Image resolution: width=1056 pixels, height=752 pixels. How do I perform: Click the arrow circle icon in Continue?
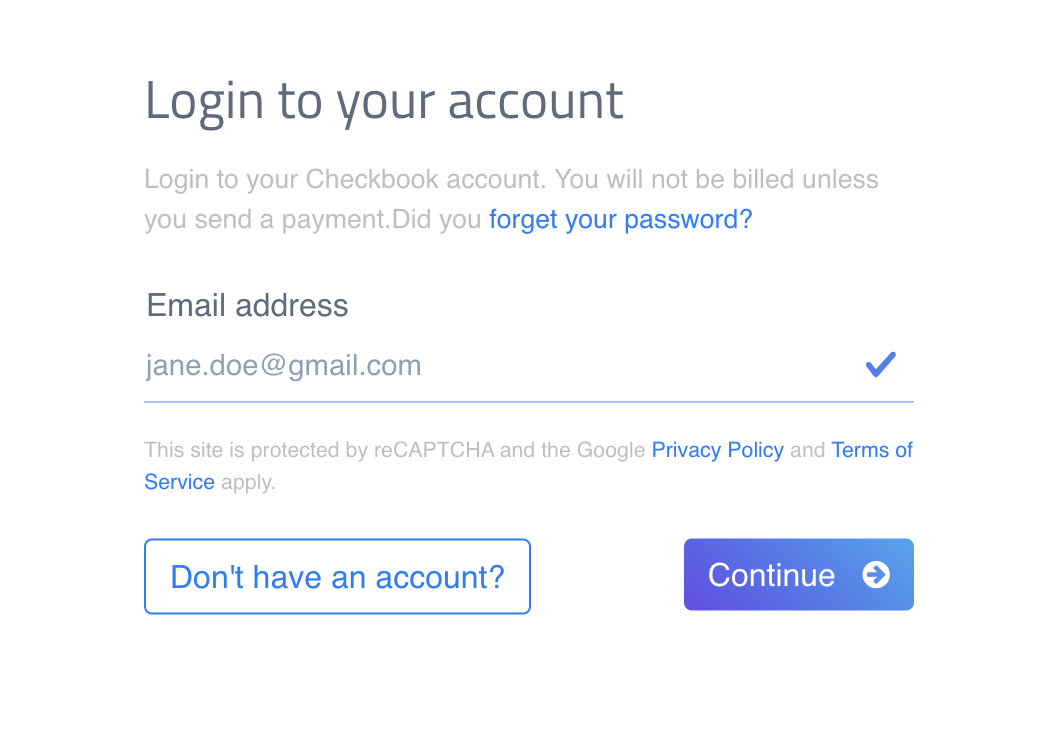pyautogui.click(x=876, y=574)
